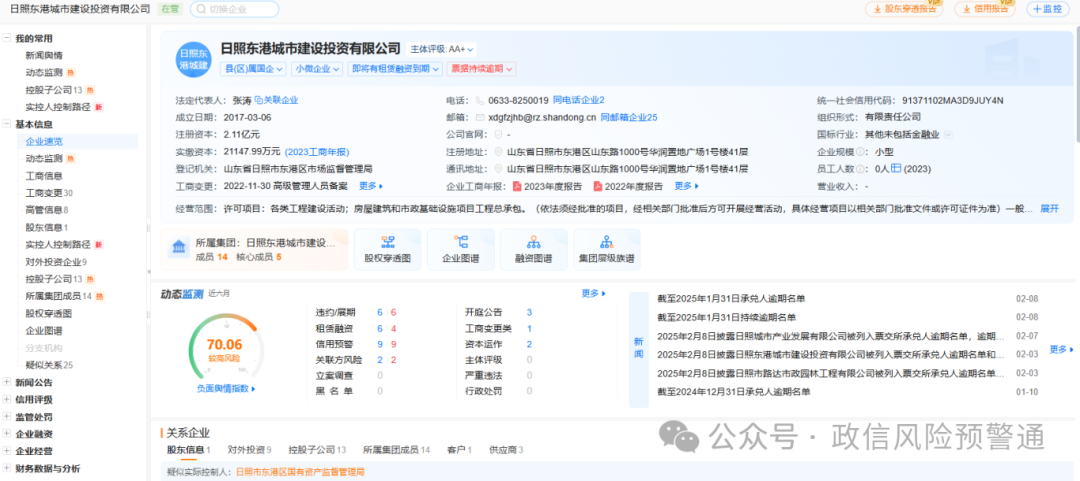Click the 关联企业 link icon beside 张涛
The image size is (1080, 481).
(259, 100)
